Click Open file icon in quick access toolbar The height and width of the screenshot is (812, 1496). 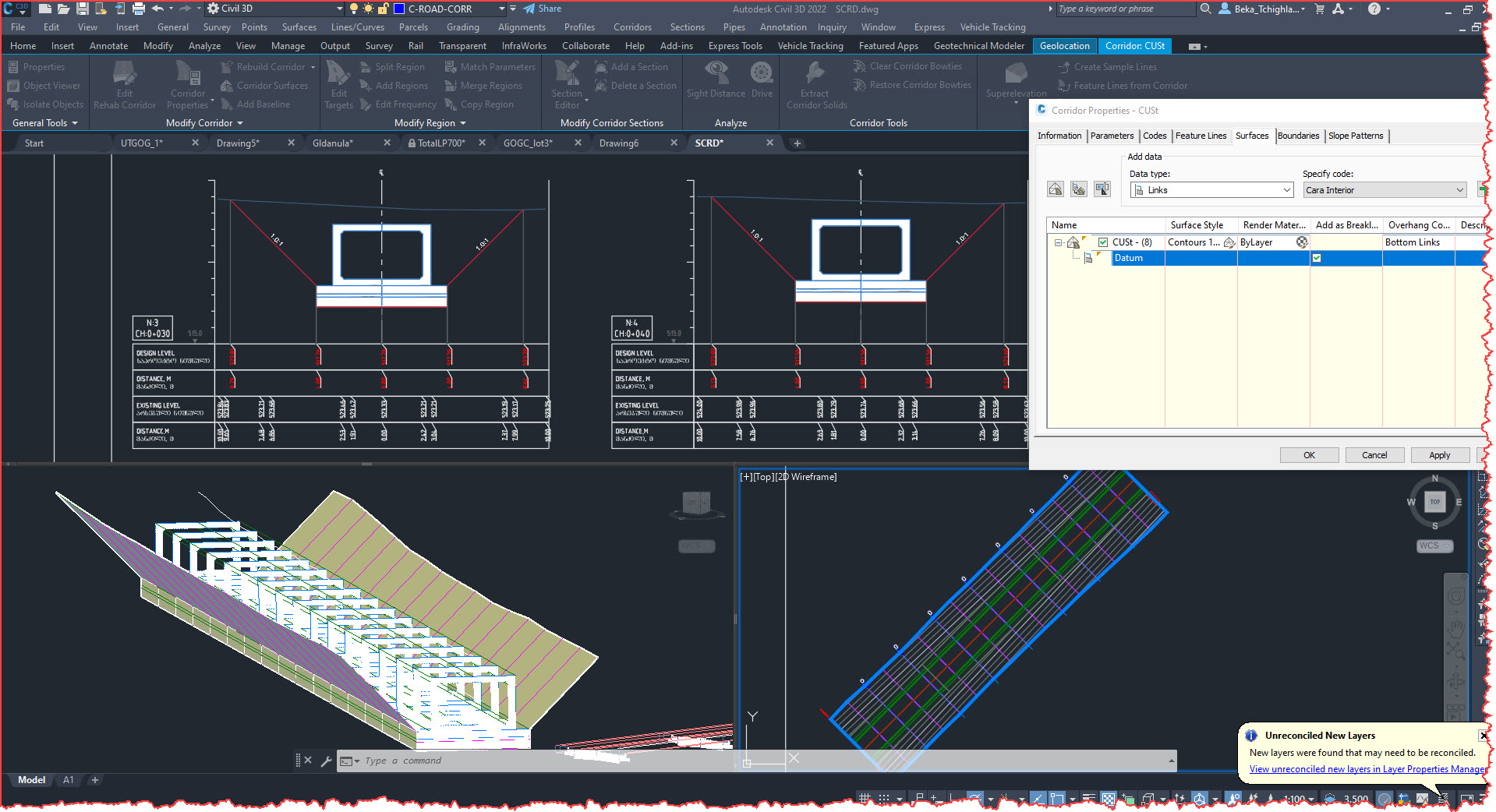click(63, 9)
